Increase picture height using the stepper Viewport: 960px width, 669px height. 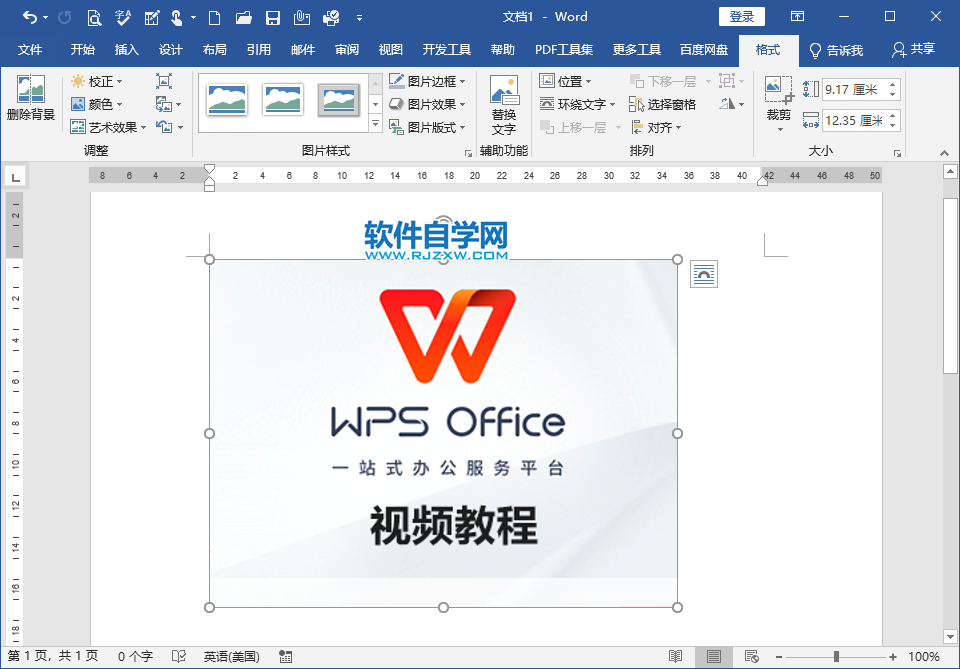893,83
